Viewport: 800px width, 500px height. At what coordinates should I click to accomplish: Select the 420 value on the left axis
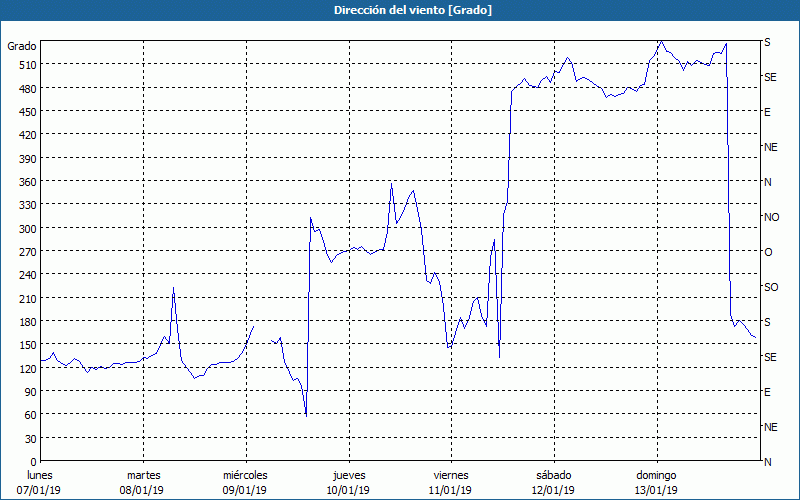[29, 135]
